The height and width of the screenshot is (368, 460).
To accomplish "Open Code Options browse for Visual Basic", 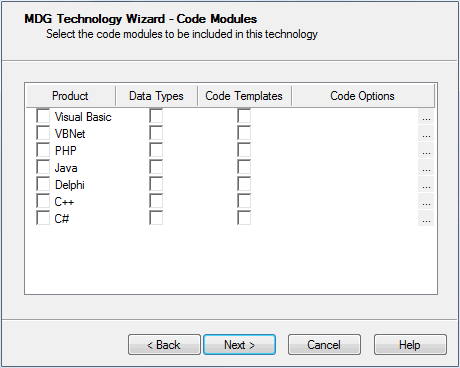I will tap(426, 116).
